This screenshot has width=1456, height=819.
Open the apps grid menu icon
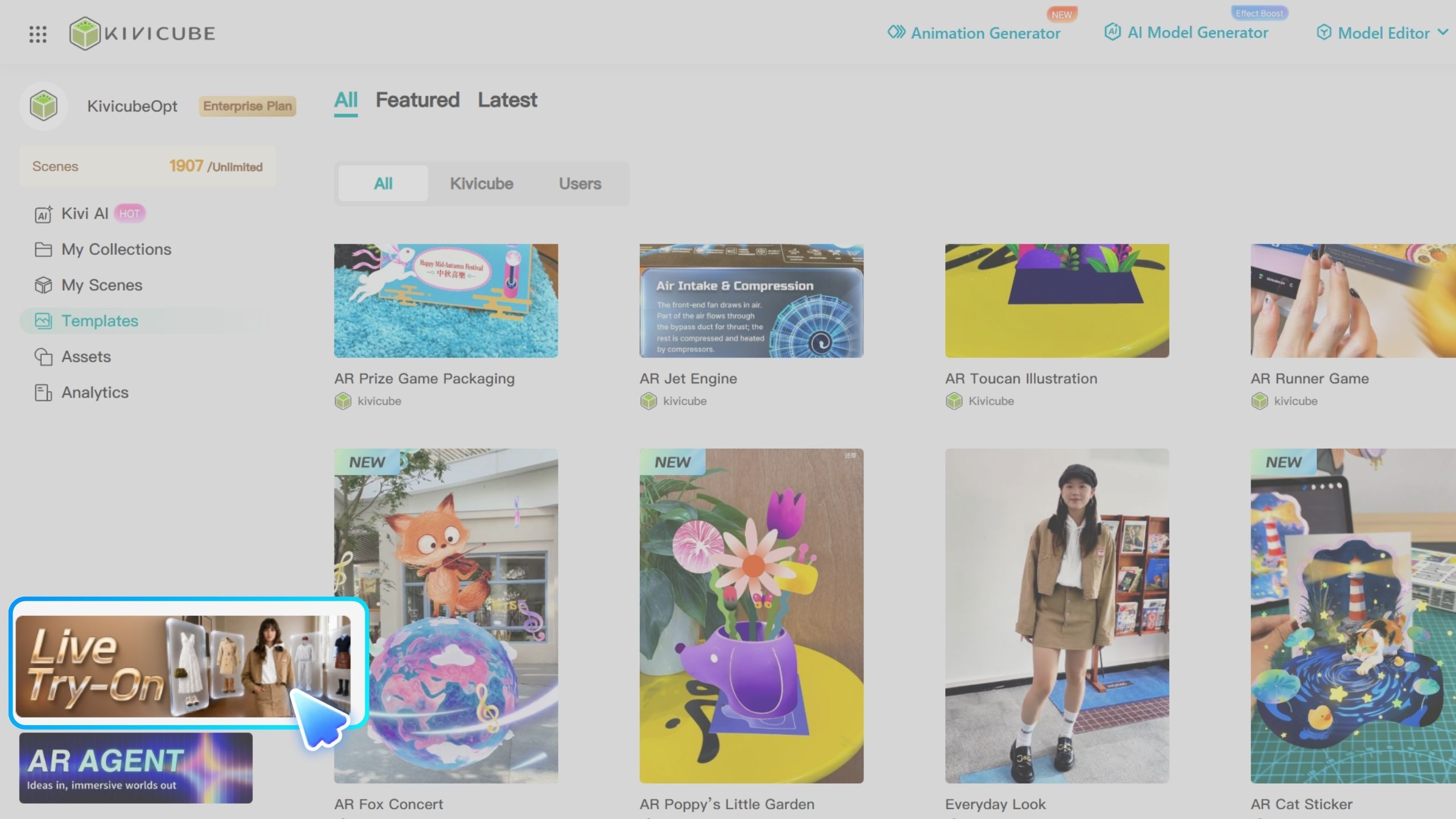(38, 34)
